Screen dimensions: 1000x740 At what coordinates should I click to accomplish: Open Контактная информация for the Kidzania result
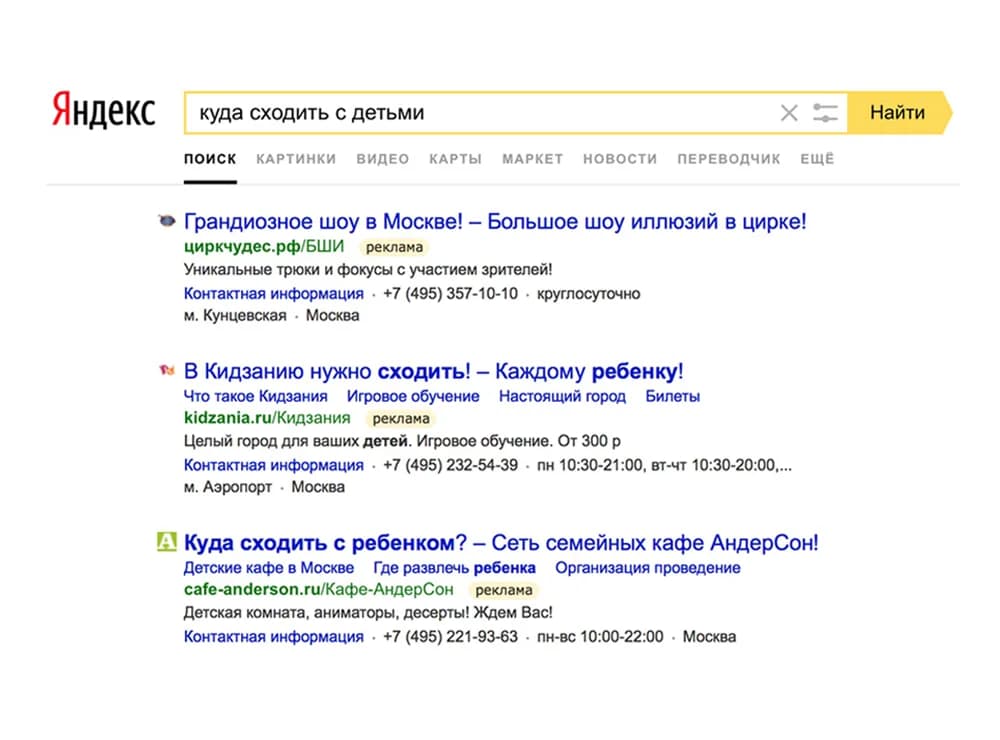[274, 465]
